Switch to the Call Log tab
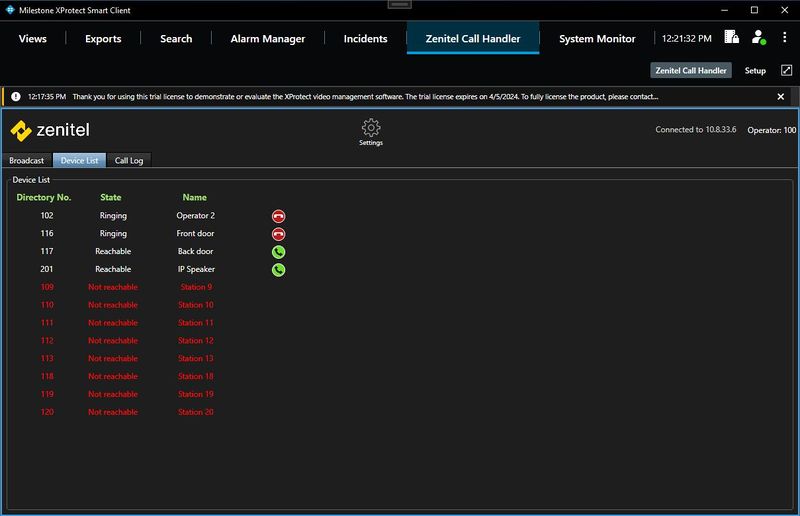 [129, 160]
